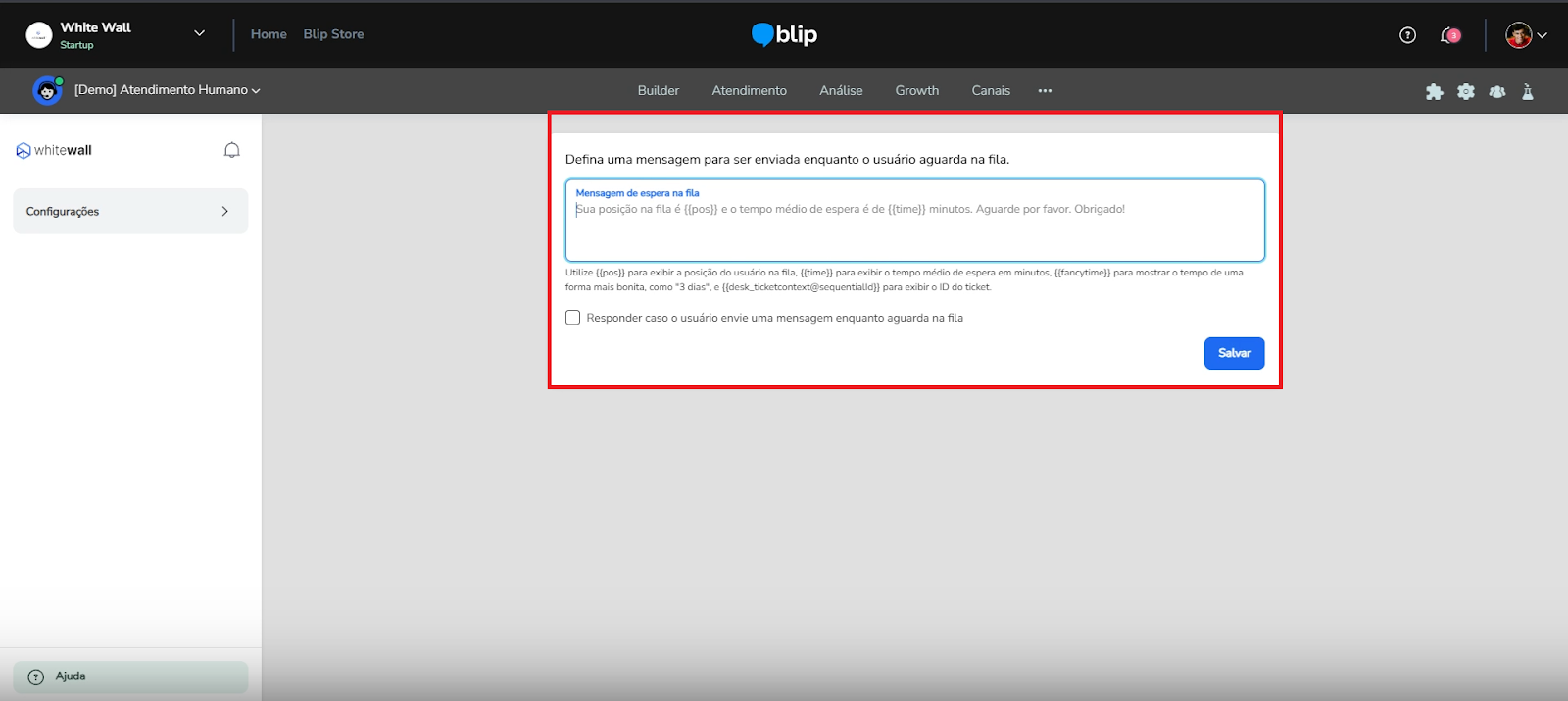Open the user profile avatar menu
This screenshot has height=701, width=1568.
1526,35
